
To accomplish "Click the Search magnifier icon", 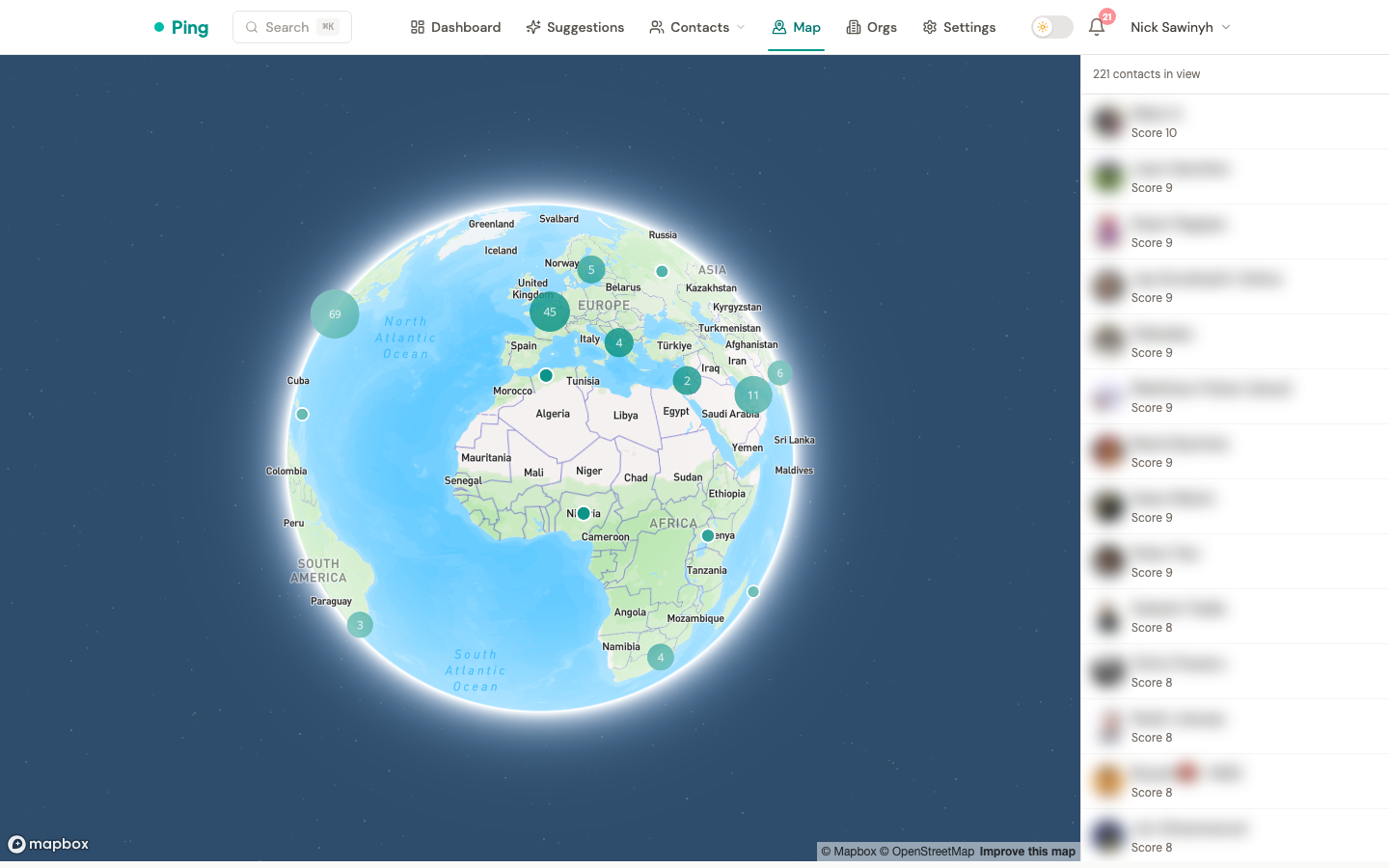I will coord(252,27).
